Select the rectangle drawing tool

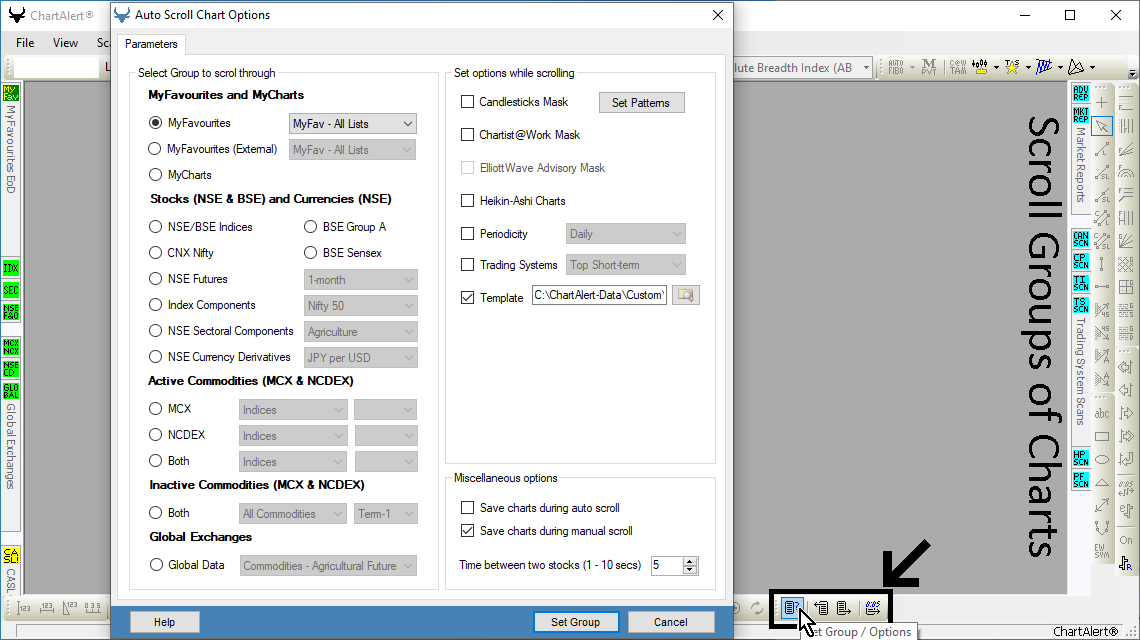[1102, 436]
